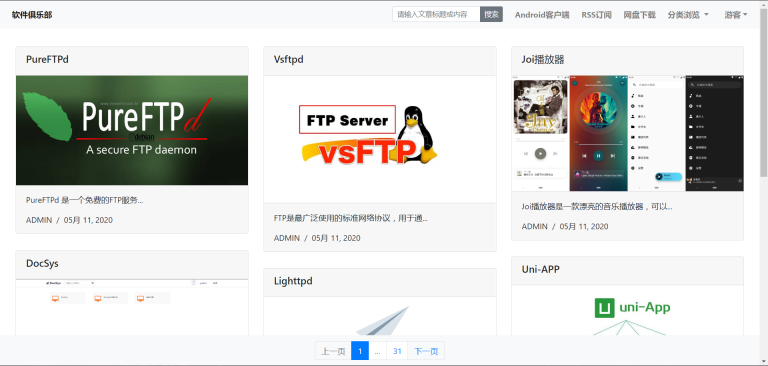The image size is (768, 366).
Task: Select the Joi播放器 ADMIN date line
Action: [x=565, y=226]
